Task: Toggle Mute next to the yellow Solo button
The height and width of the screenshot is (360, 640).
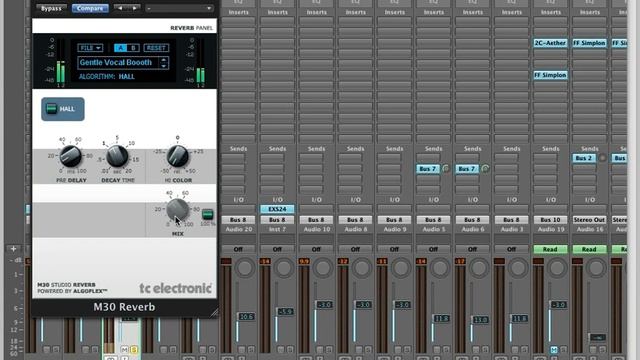Action: click(124, 350)
